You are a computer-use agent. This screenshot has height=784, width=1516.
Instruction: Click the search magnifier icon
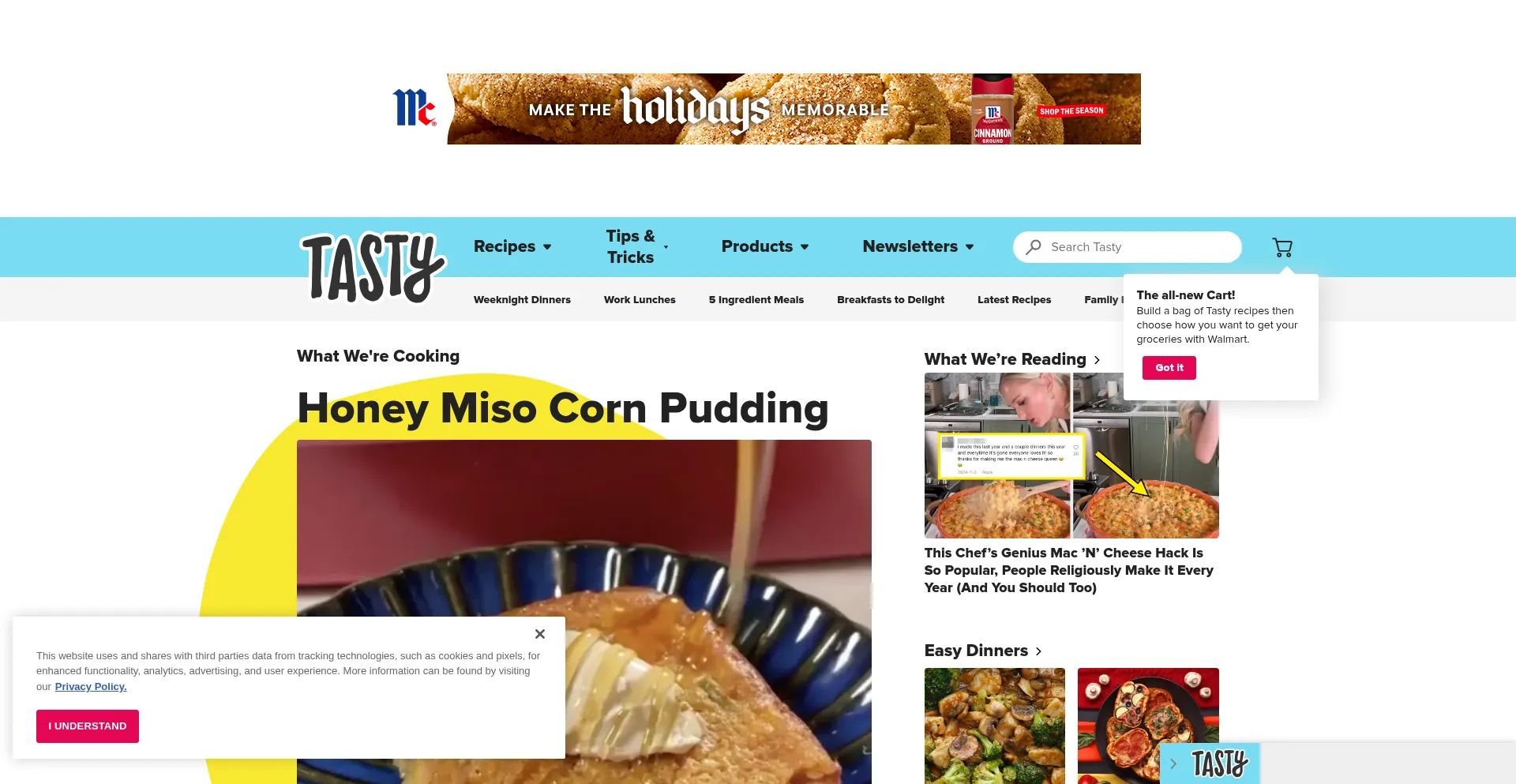click(1034, 247)
